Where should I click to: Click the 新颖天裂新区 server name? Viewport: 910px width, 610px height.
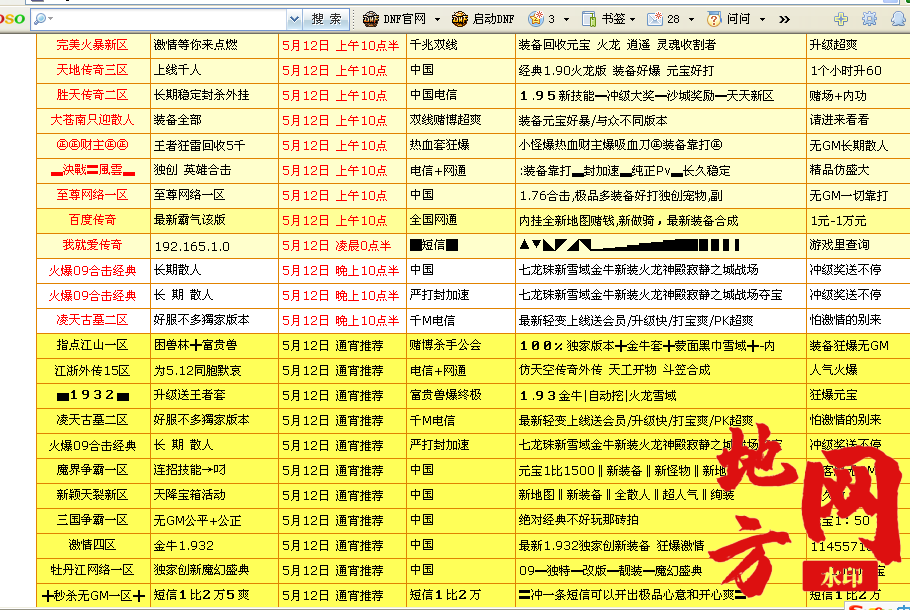(92, 495)
